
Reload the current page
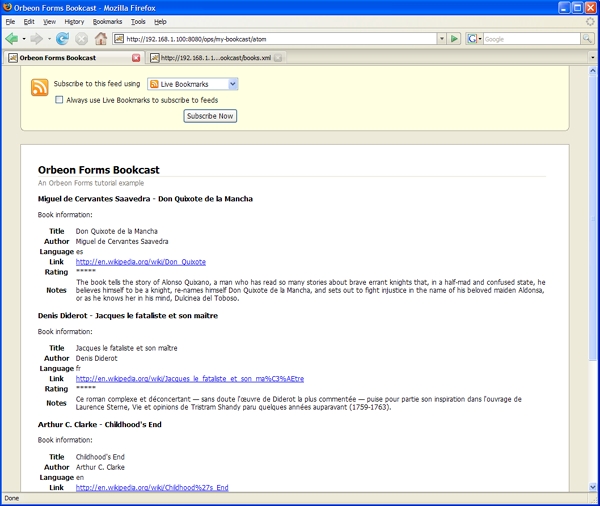point(62,39)
